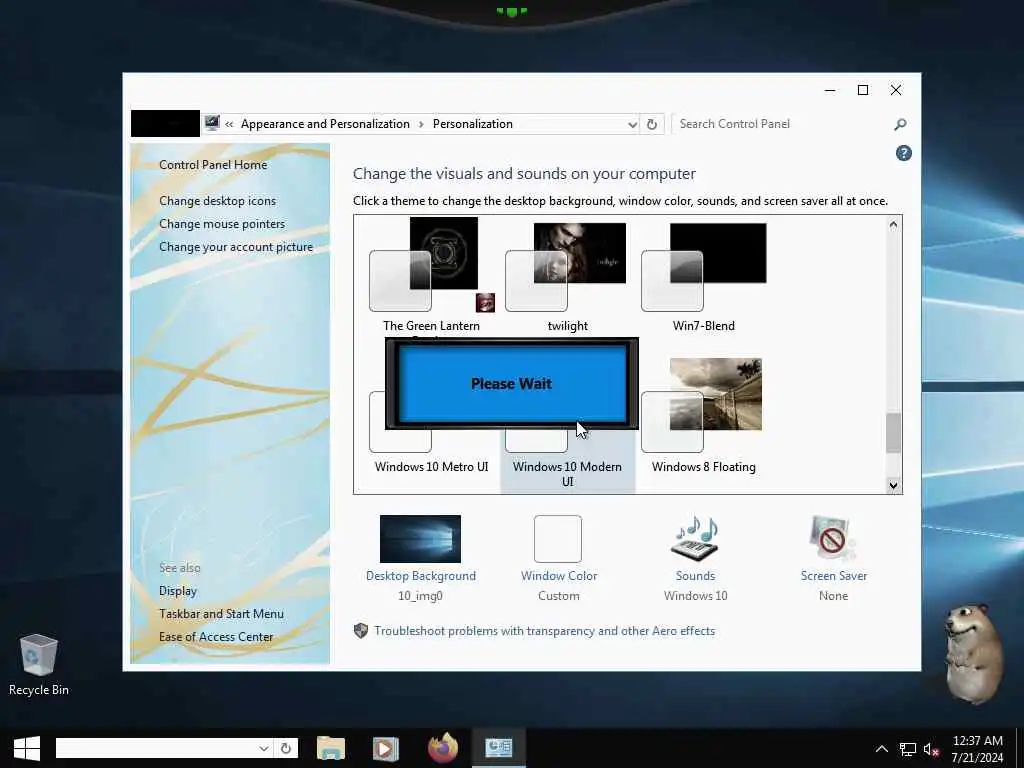Open the media player taskbar icon
The image size is (1024, 768).
(x=385, y=748)
